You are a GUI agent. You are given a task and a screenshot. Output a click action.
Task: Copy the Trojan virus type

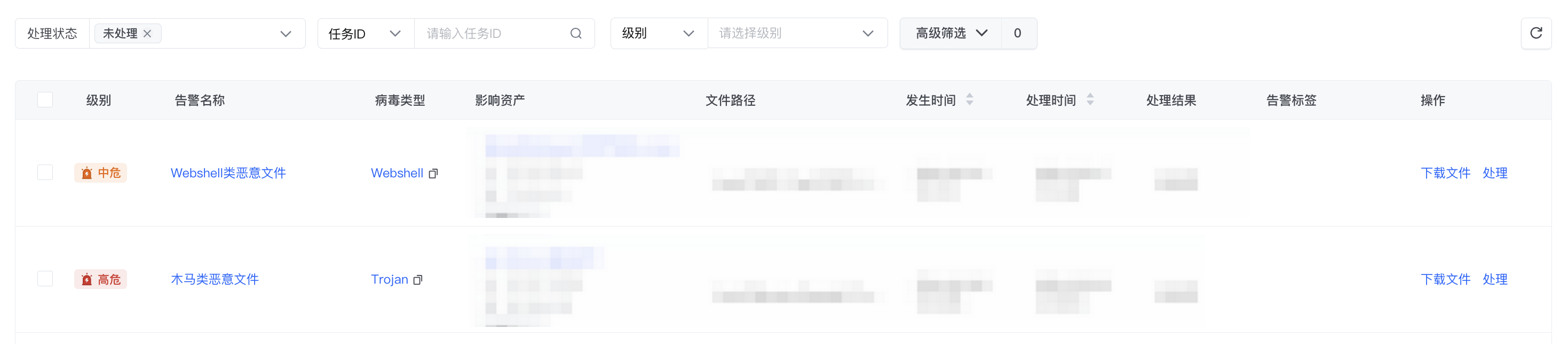[x=418, y=280]
